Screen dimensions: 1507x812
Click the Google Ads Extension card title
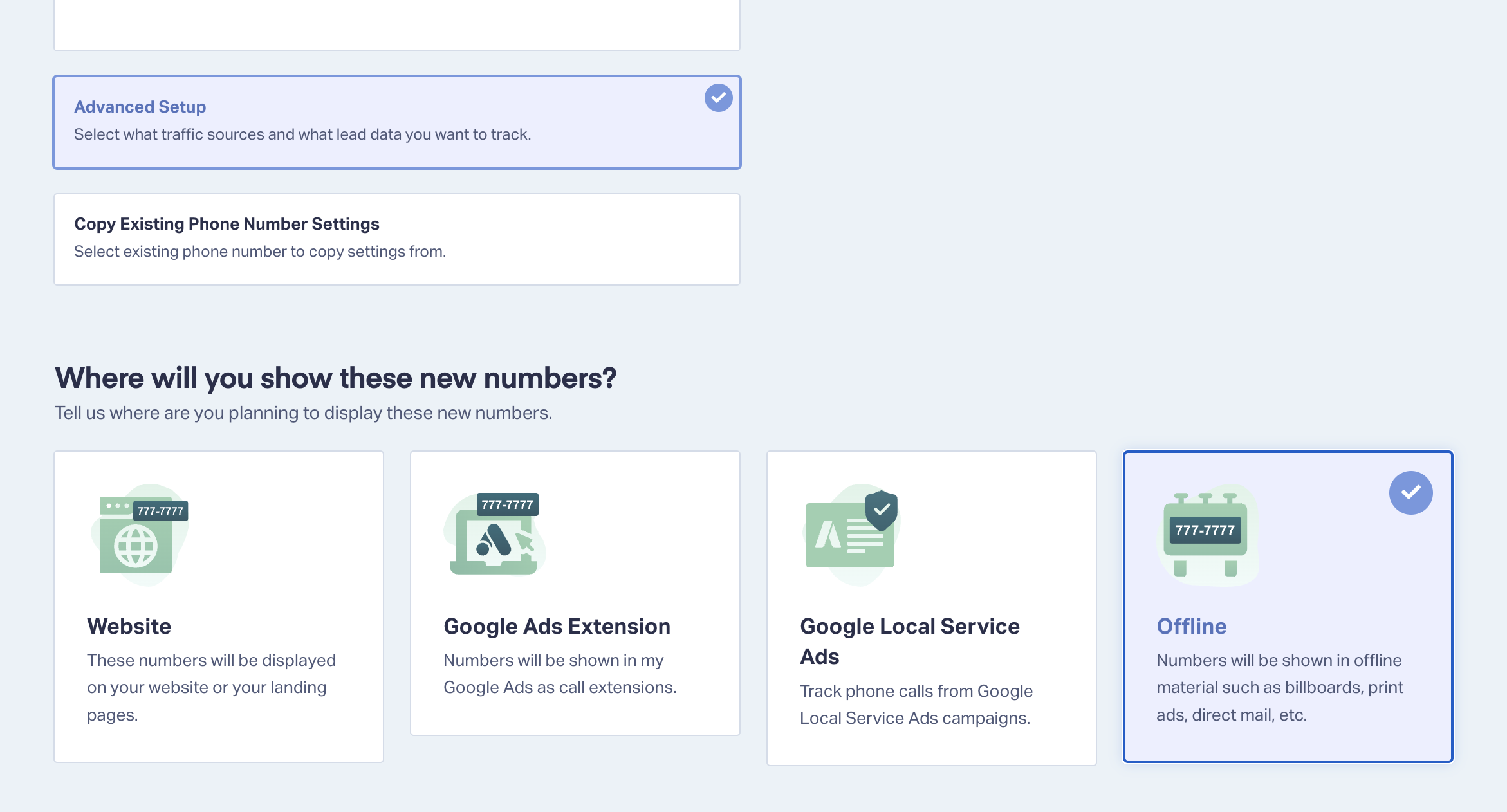[557, 626]
